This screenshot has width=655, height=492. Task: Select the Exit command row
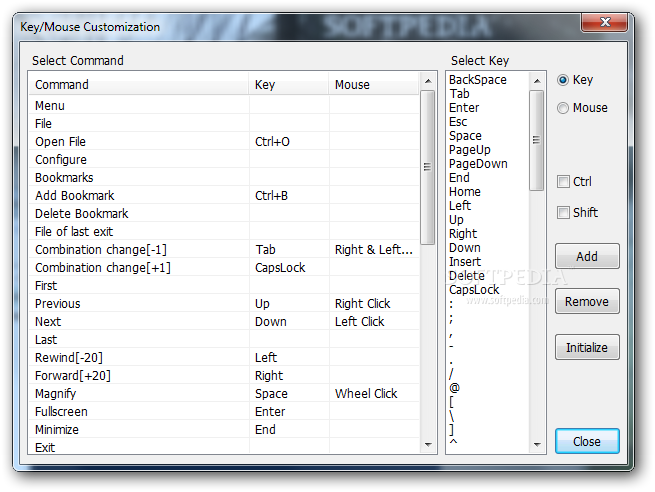click(224, 446)
